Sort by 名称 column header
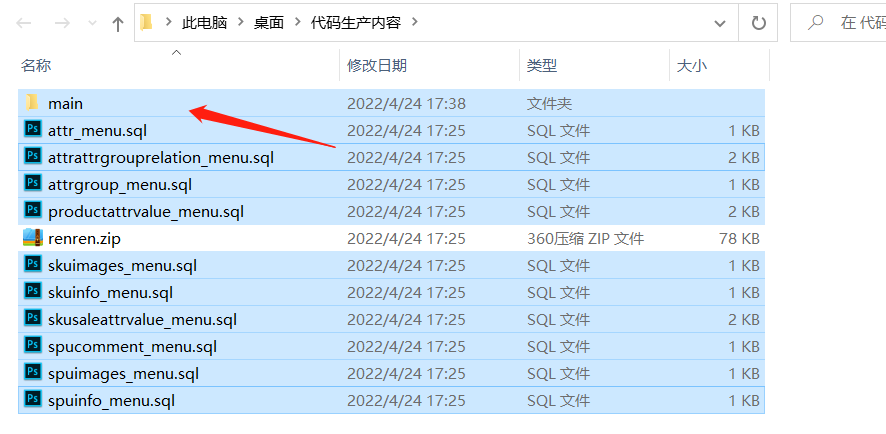886x434 pixels. (x=36, y=66)
